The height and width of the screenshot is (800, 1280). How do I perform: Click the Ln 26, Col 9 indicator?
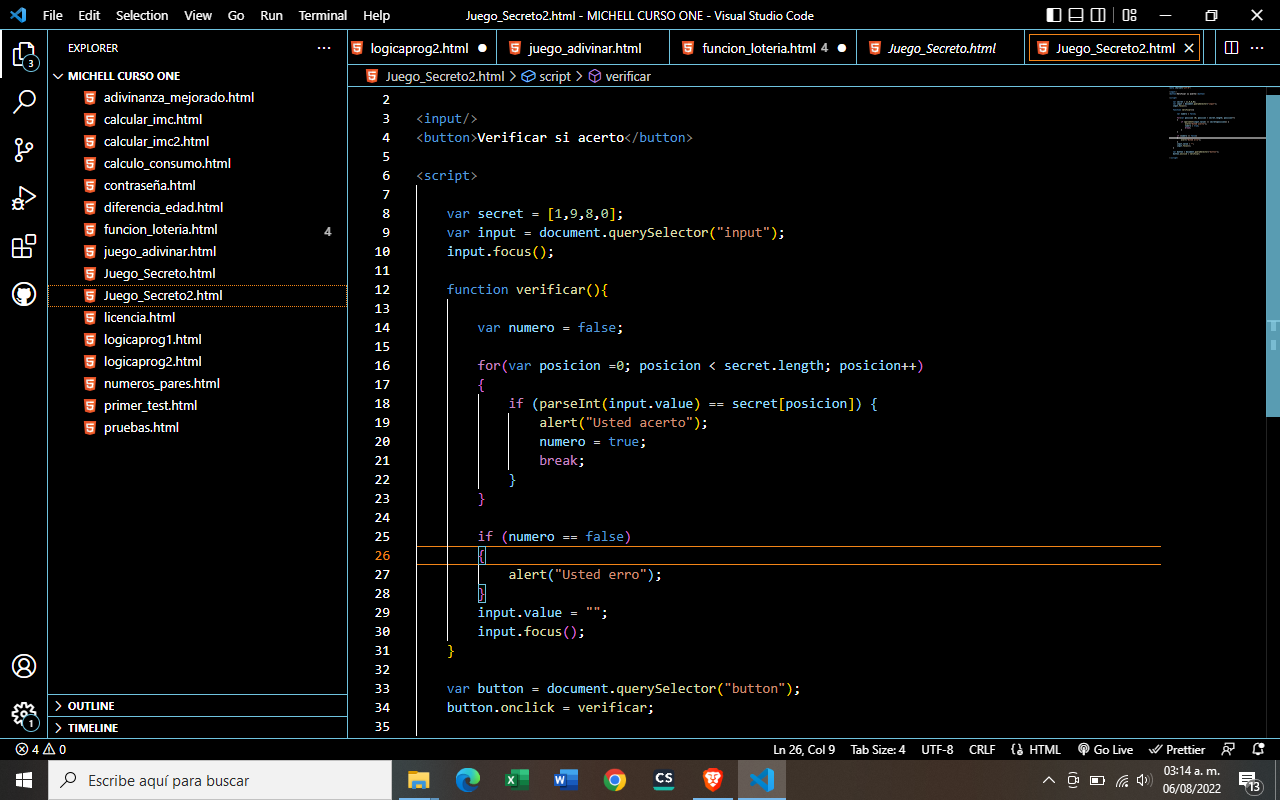tap(804, 749)
